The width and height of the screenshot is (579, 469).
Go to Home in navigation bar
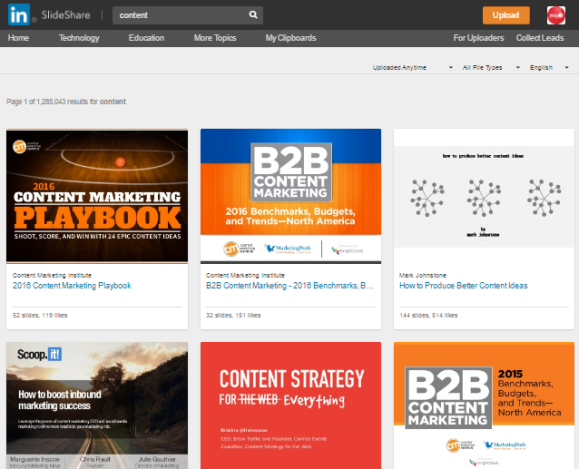coord(18,38)
